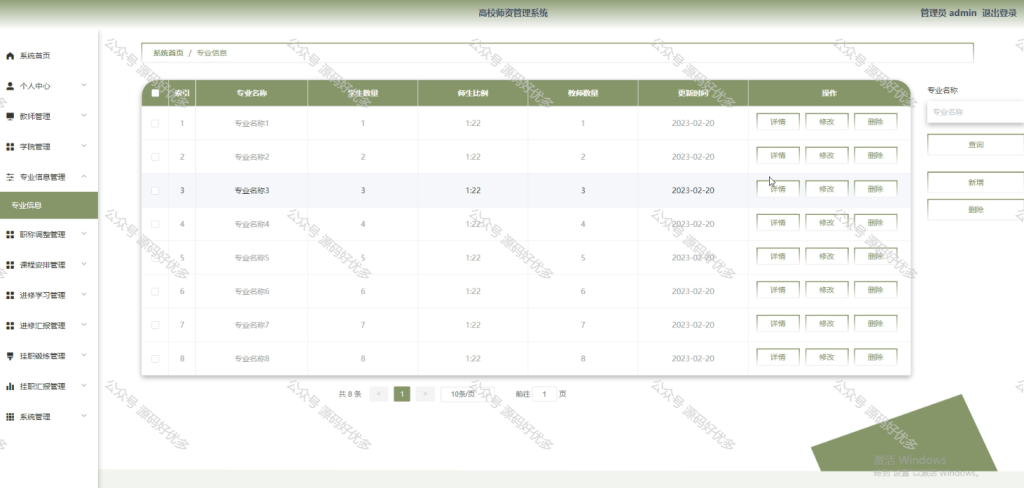The image size is (1024, 488).
Task: Open 详情 for 专业名称4
Action: pos(778,223)
